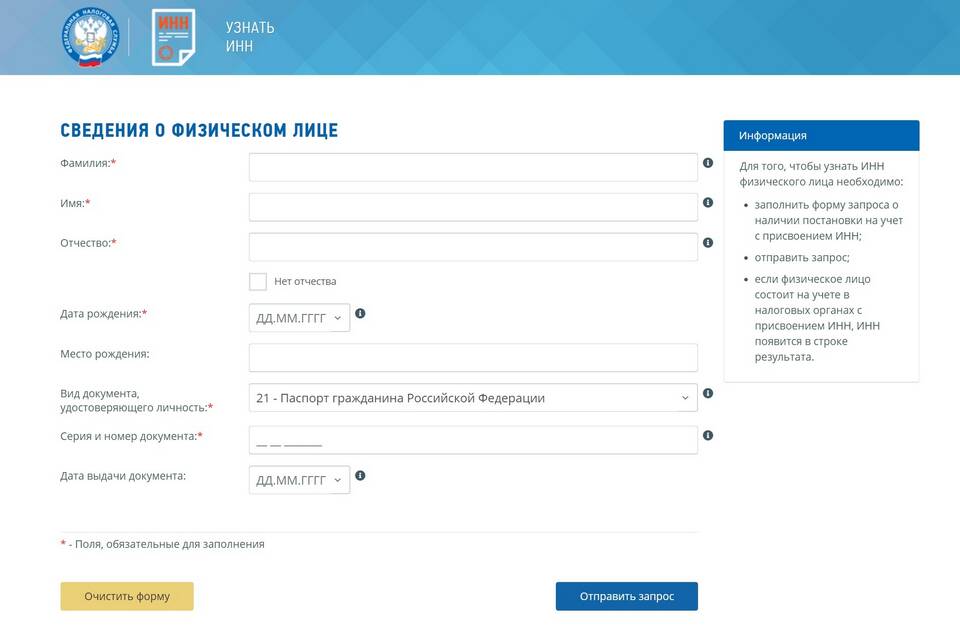Viewport: 960px width, 643px height.
Task: Focus the Серия и номер документа field
Action: [x=473, y=440]
